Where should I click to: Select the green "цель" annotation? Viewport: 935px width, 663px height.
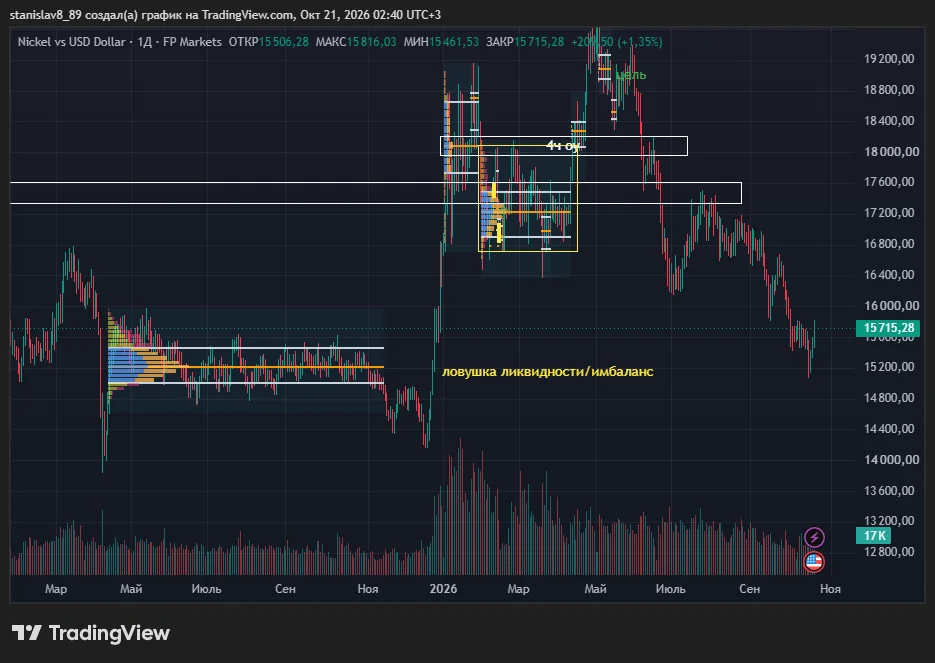[x=631, y=75]
